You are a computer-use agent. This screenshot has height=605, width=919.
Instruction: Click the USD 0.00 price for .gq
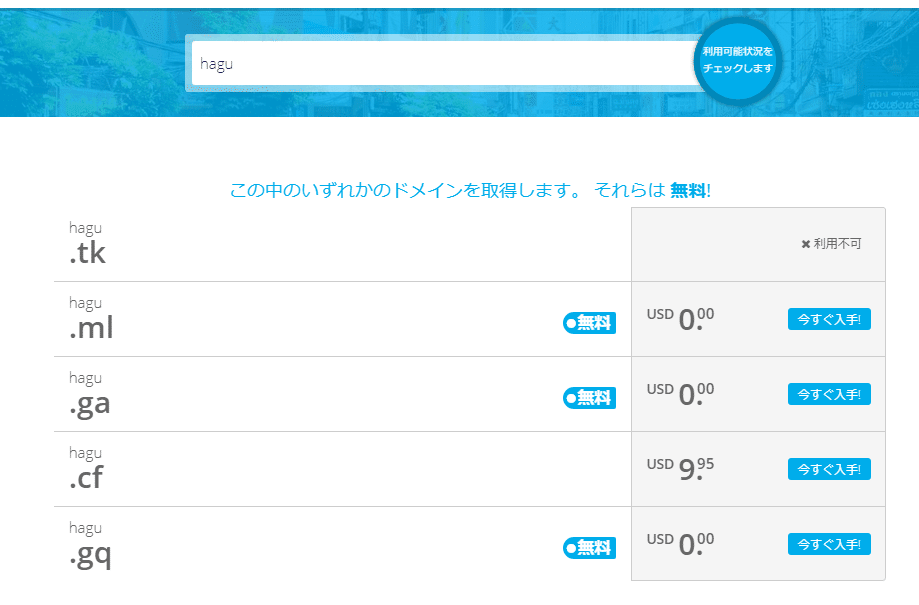[681, 543]
